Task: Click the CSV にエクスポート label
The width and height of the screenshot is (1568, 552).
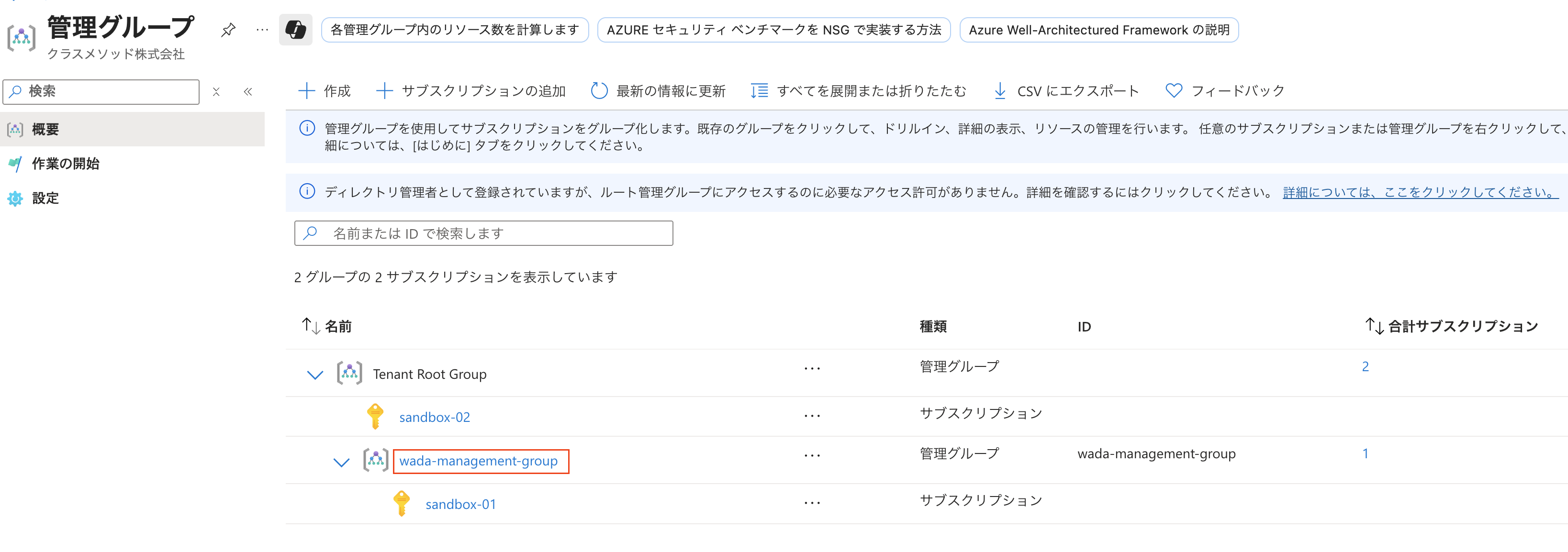Action: [1078, 91]
